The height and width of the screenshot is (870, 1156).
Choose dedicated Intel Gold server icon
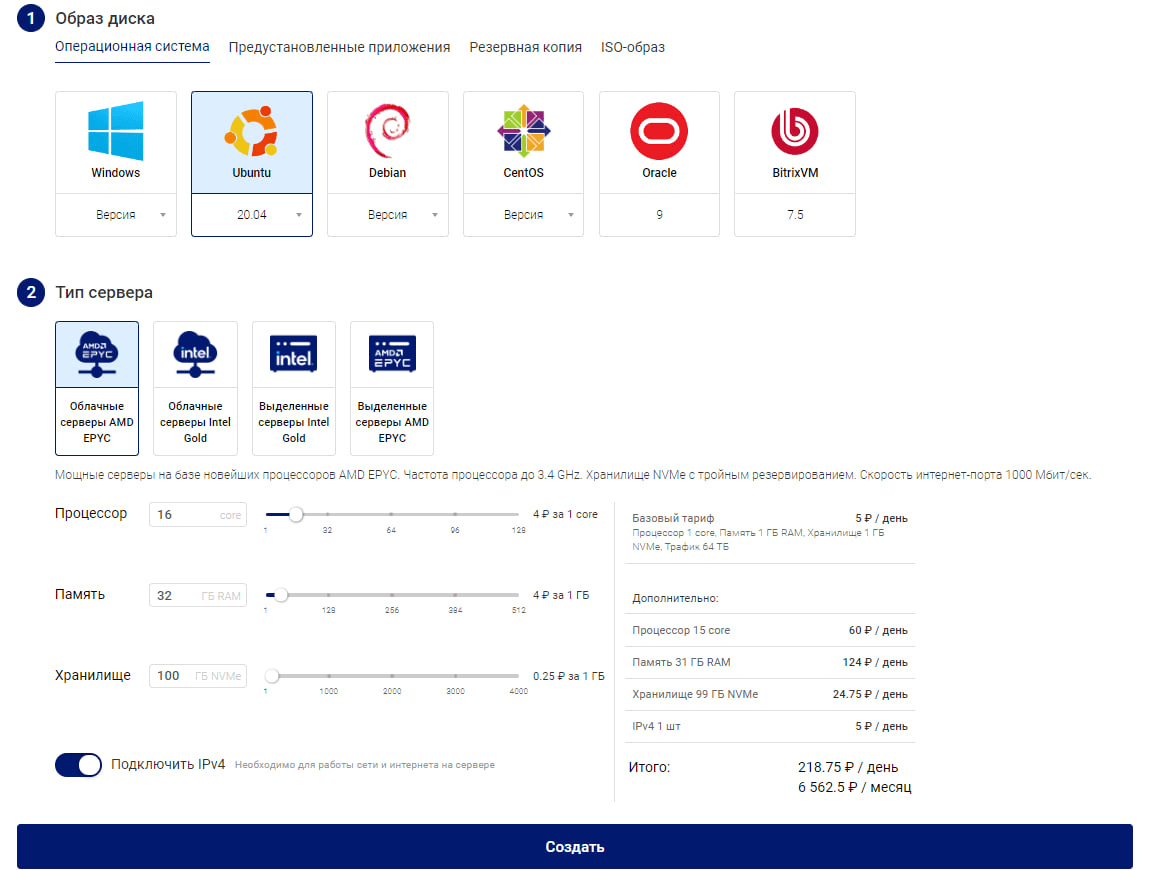pyautogui.click(x=293, y=354)
